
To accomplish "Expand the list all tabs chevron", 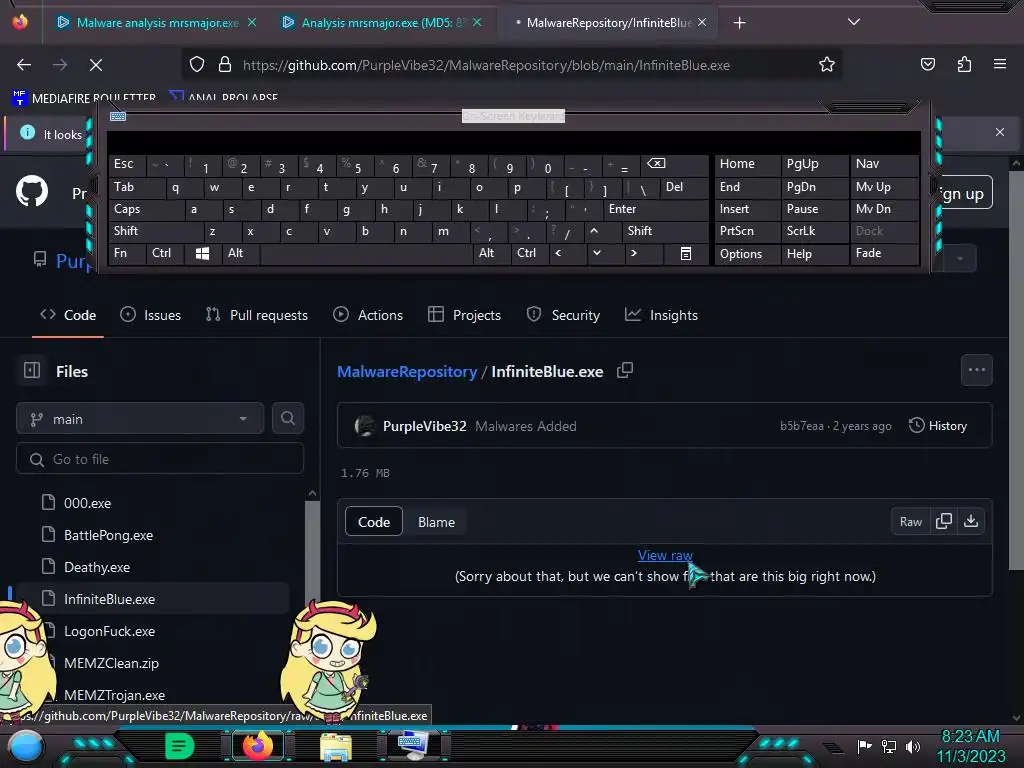I will pyautogui.click(x=854, y=22).
